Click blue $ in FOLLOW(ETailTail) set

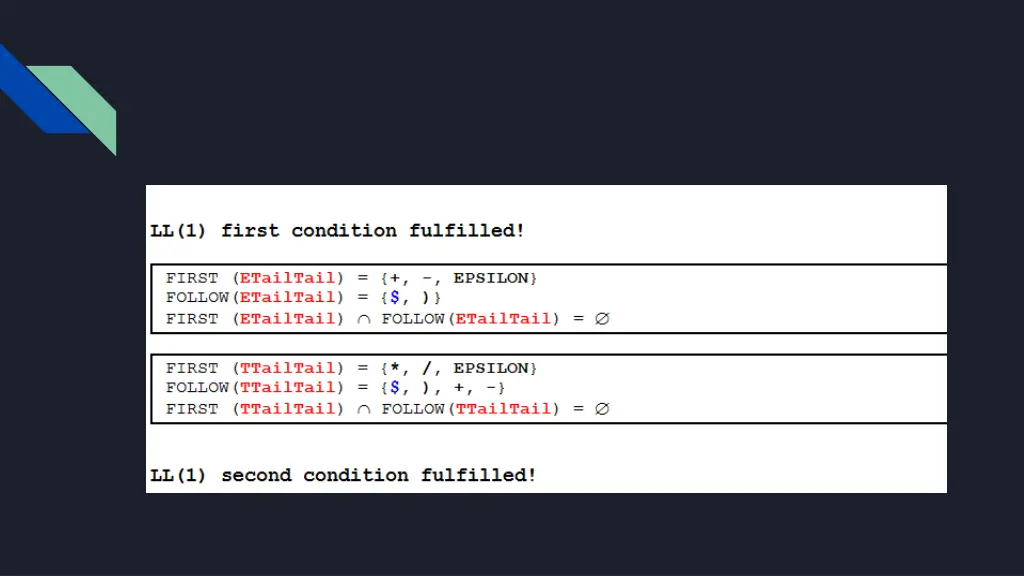394,298
